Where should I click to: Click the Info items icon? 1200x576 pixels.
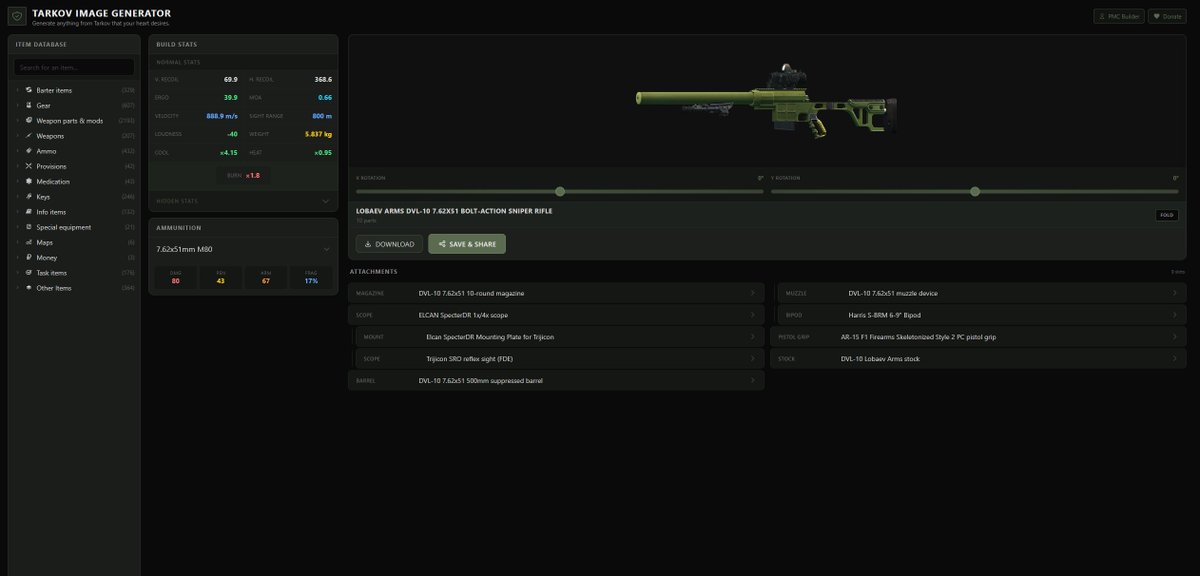click(29, 212)
